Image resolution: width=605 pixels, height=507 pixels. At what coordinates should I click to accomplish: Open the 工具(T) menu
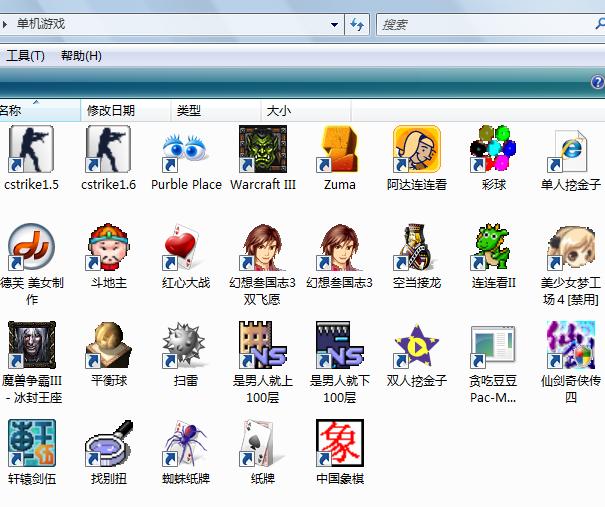[x=25, y=56]
